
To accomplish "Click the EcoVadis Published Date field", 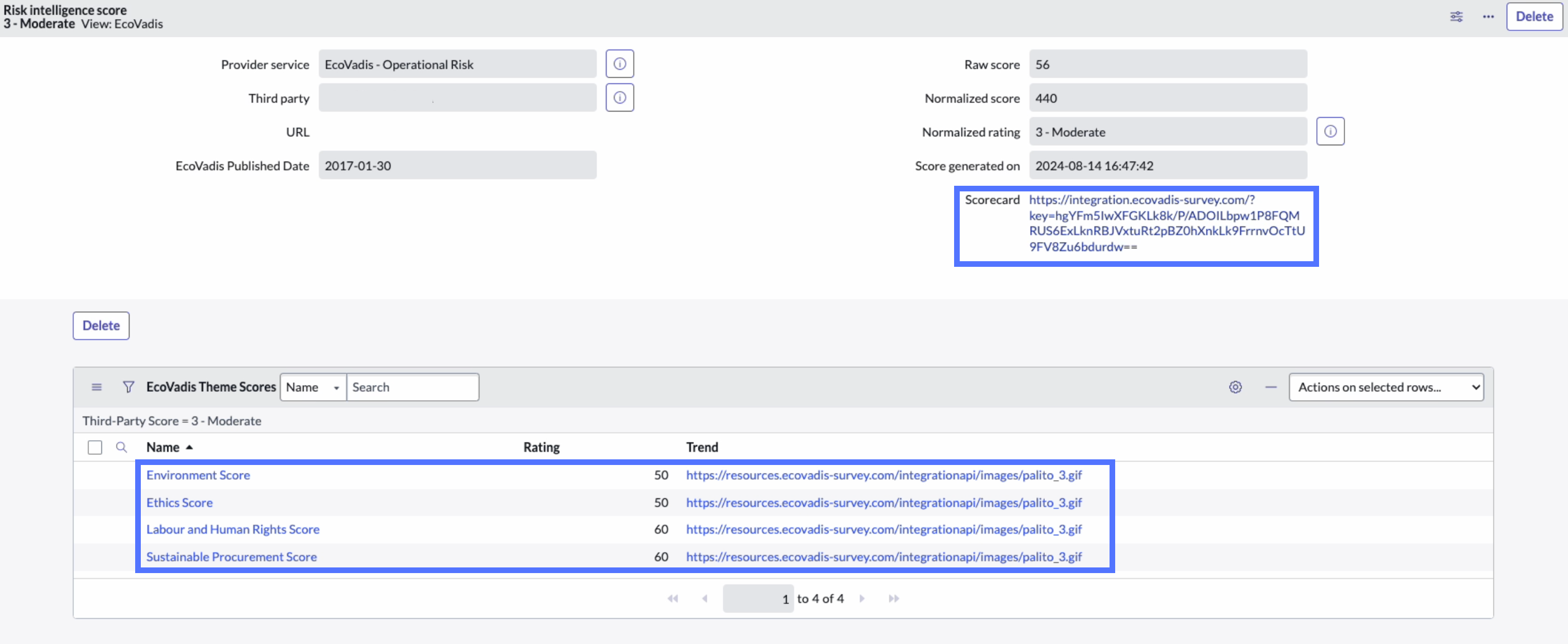I will pyautogui.click(x=457, y=166).
